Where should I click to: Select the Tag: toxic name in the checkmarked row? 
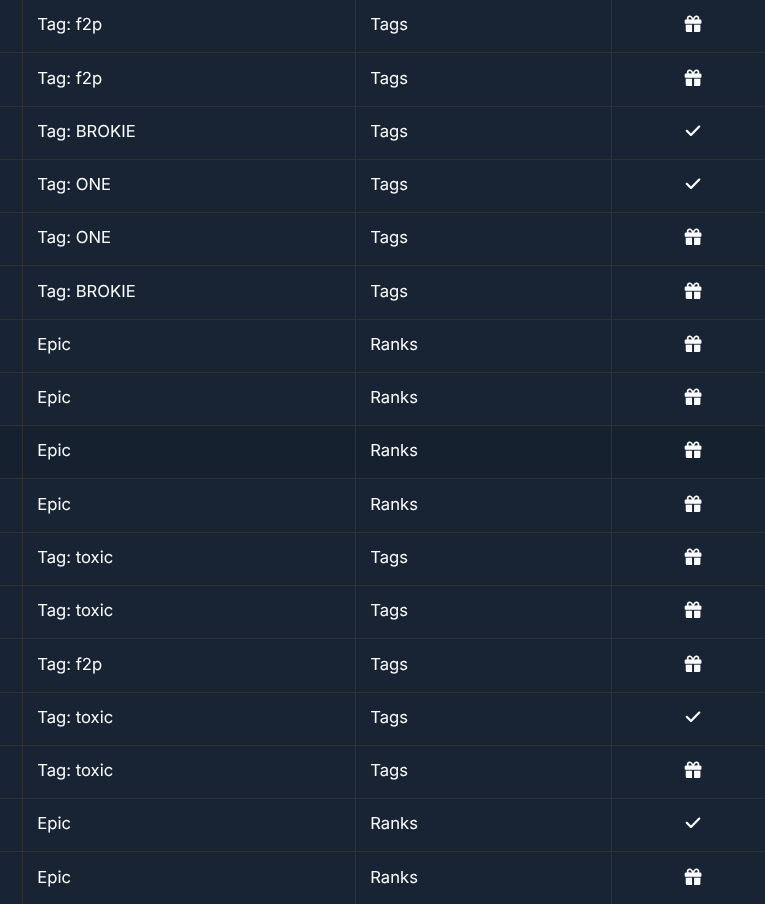[75, 717]
